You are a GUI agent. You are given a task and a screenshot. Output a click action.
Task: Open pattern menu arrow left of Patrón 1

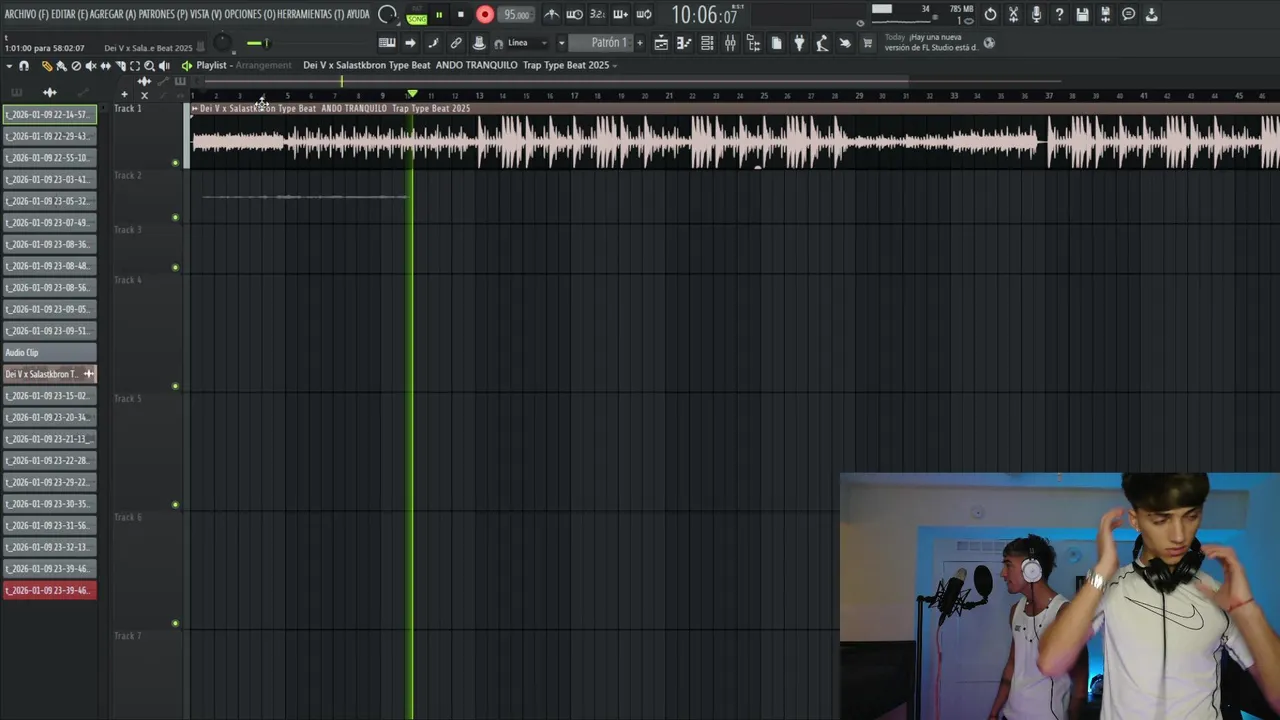pyautogui.click(x=561, y=43)
